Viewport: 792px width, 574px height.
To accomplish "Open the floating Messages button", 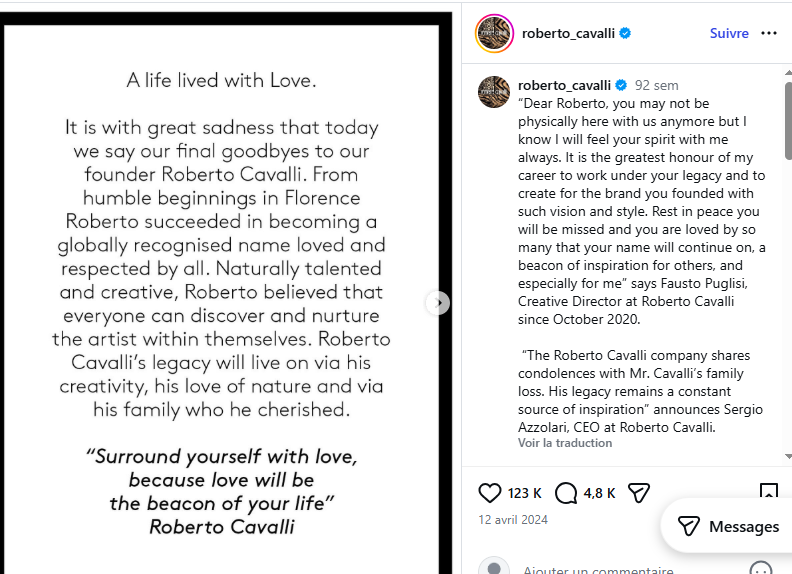I will click(x=727, y=526).
